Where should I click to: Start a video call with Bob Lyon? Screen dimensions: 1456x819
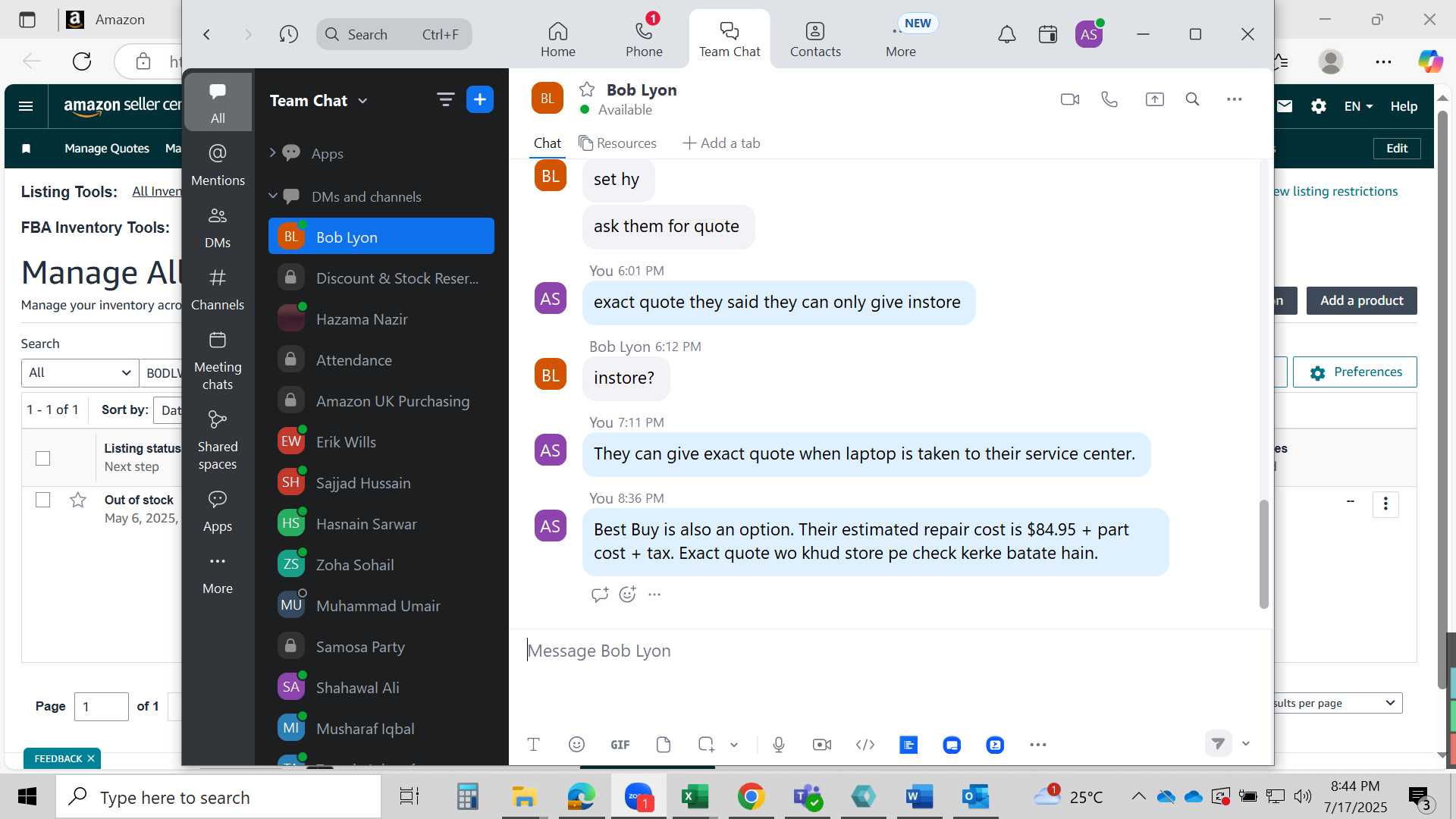(x=1069, y=99)
